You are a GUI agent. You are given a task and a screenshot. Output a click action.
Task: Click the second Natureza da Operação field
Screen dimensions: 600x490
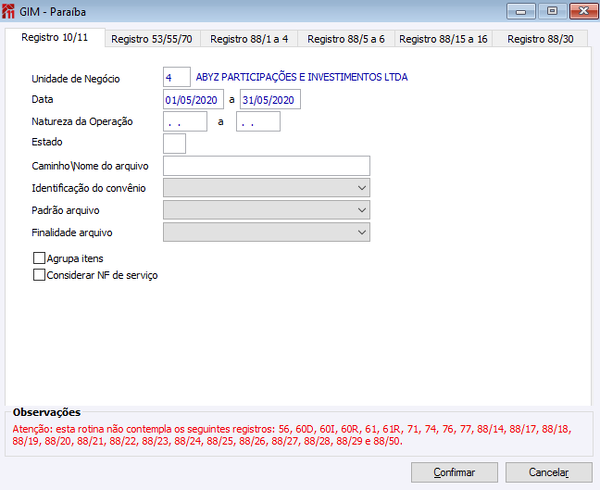click(x=258, y=122)
